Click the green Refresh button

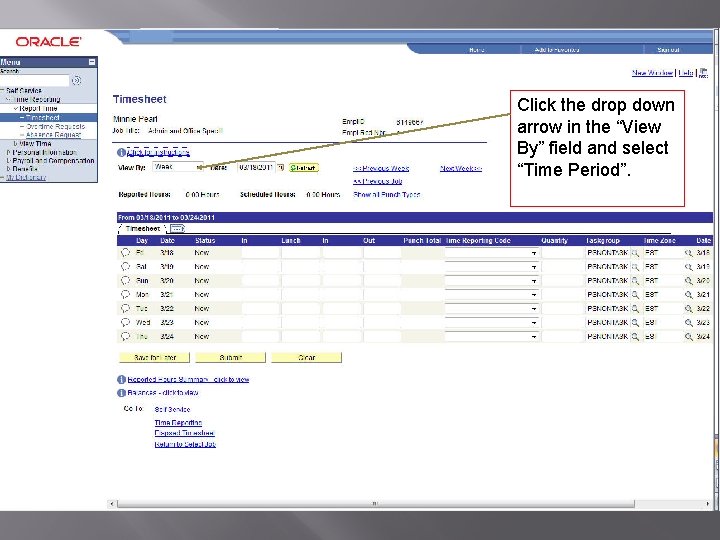click(304, 168)
